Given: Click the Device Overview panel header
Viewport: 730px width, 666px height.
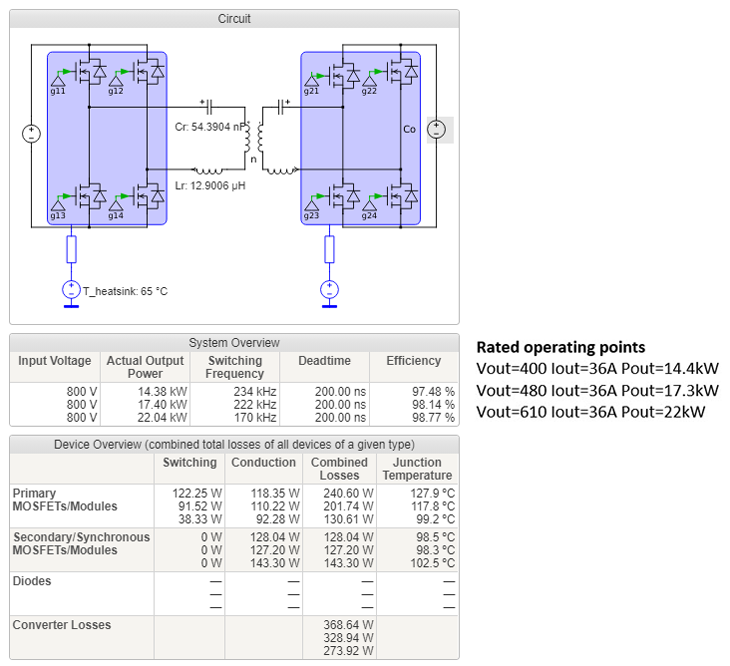Looking at the screenshot, I should pos(234,444).
